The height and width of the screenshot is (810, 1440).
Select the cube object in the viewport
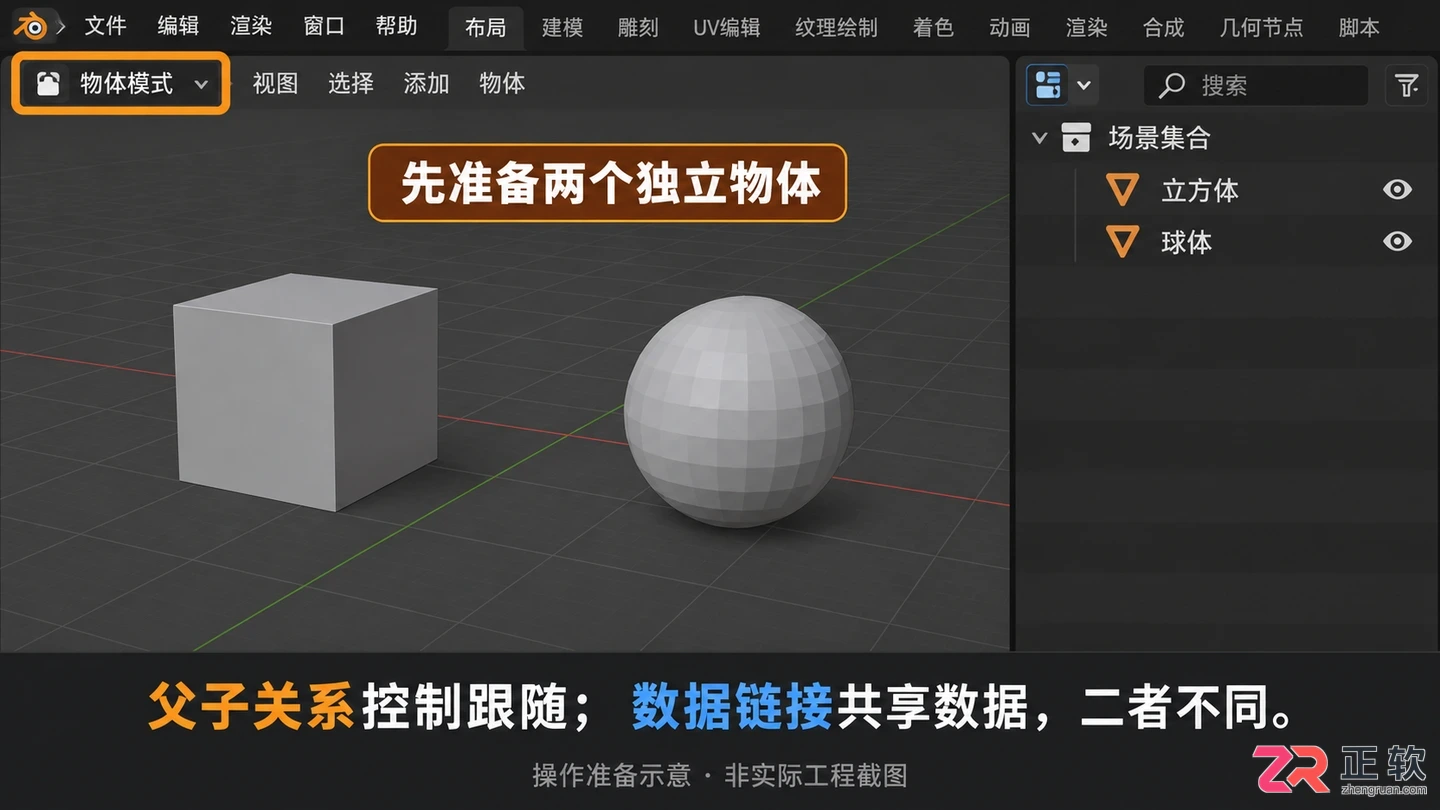point(305,392)
